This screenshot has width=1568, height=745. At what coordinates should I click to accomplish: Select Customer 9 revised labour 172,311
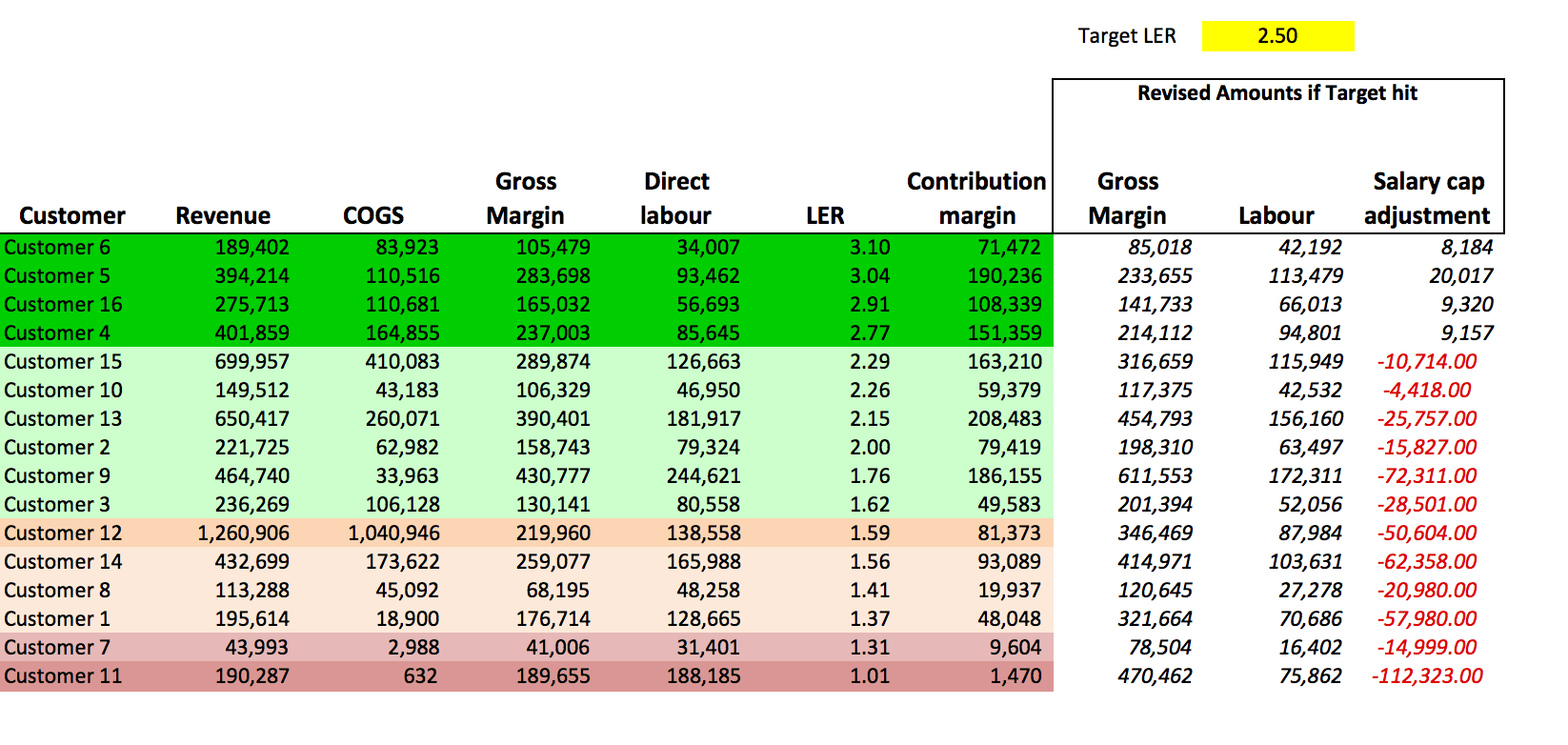click(1305, 476)
